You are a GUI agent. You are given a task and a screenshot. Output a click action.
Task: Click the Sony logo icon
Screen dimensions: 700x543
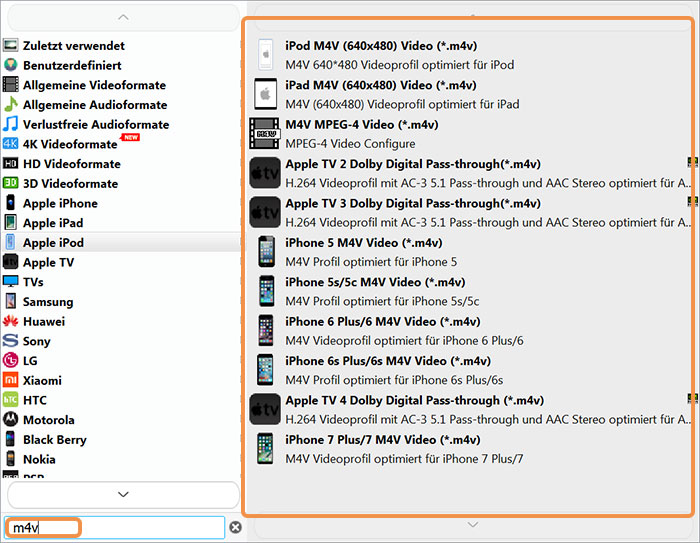coord(11,340)
